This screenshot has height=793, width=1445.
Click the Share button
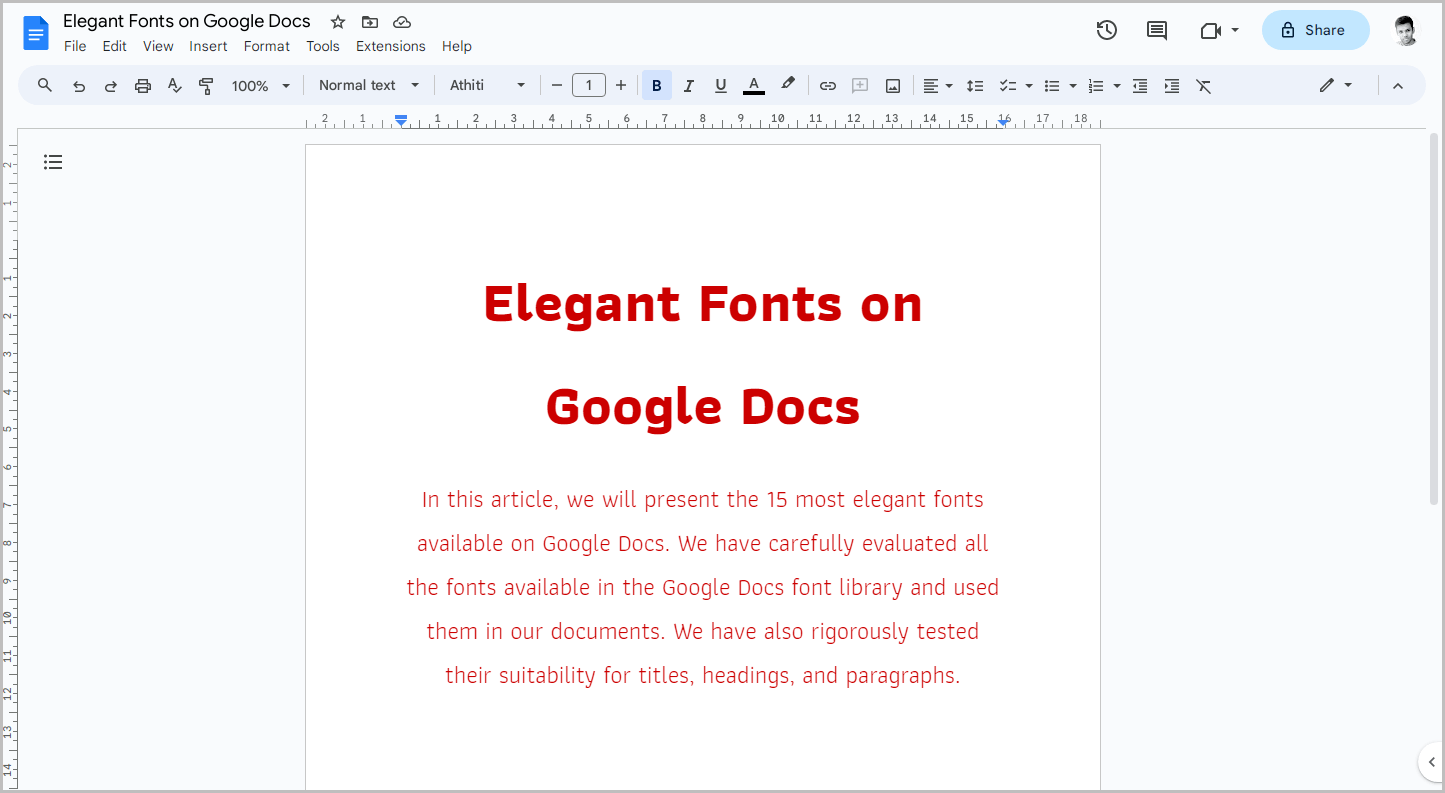1315,30
